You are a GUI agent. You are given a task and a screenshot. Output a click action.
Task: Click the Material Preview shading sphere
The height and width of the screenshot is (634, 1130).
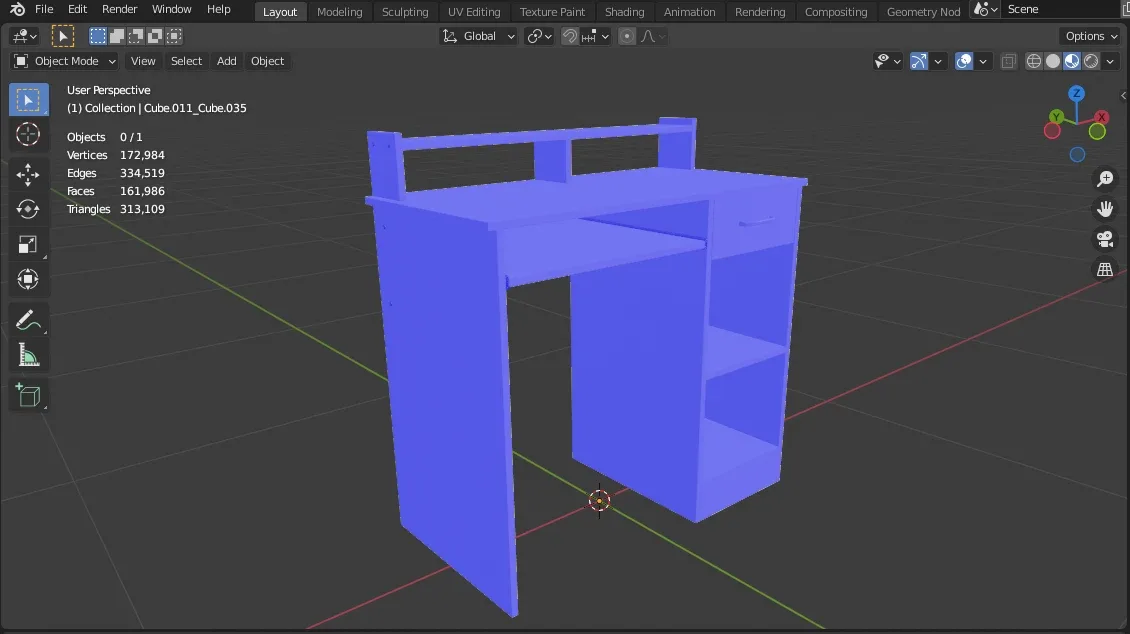pos(1072,60)
